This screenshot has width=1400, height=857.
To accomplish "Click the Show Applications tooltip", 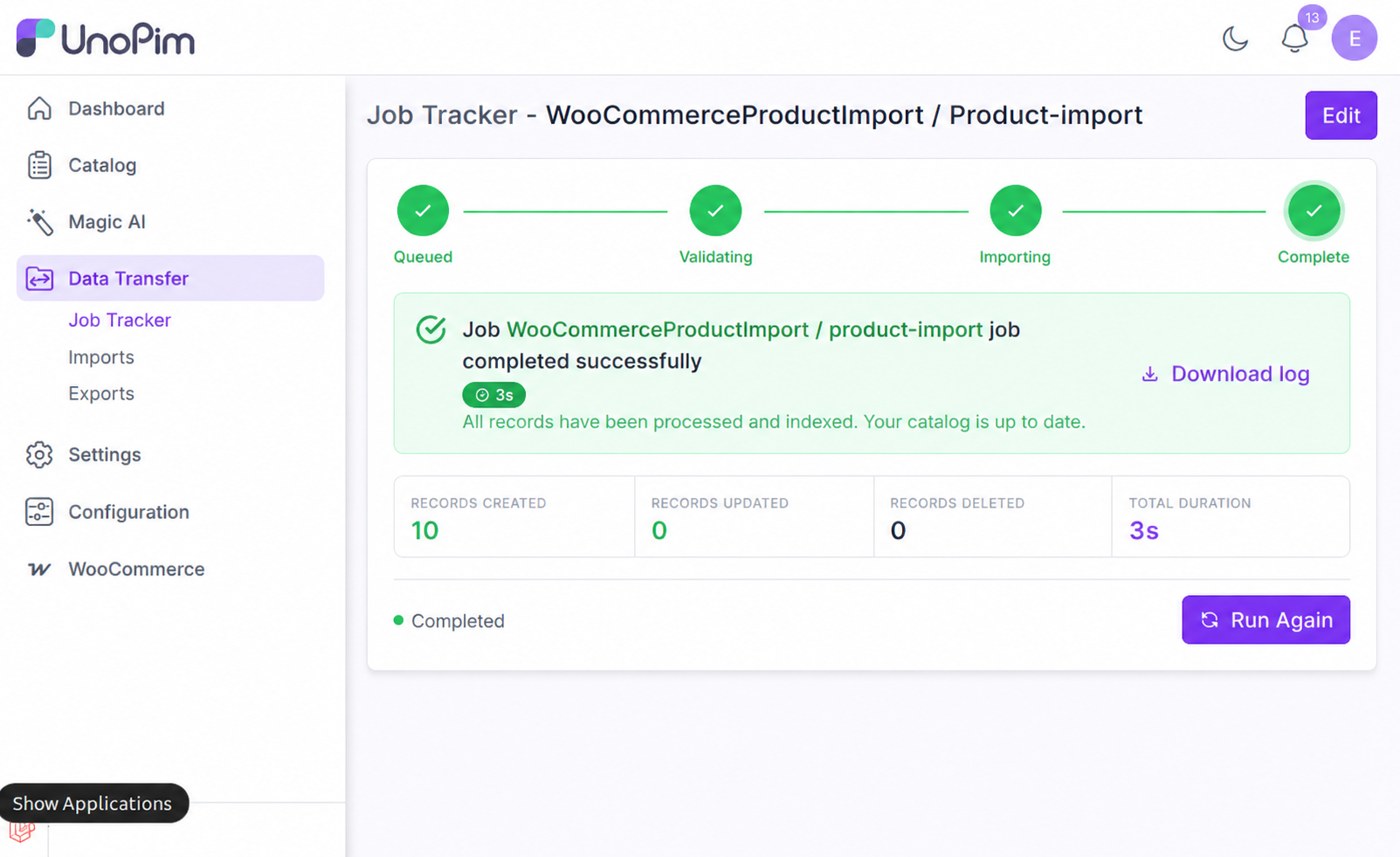I will [93, 804].
